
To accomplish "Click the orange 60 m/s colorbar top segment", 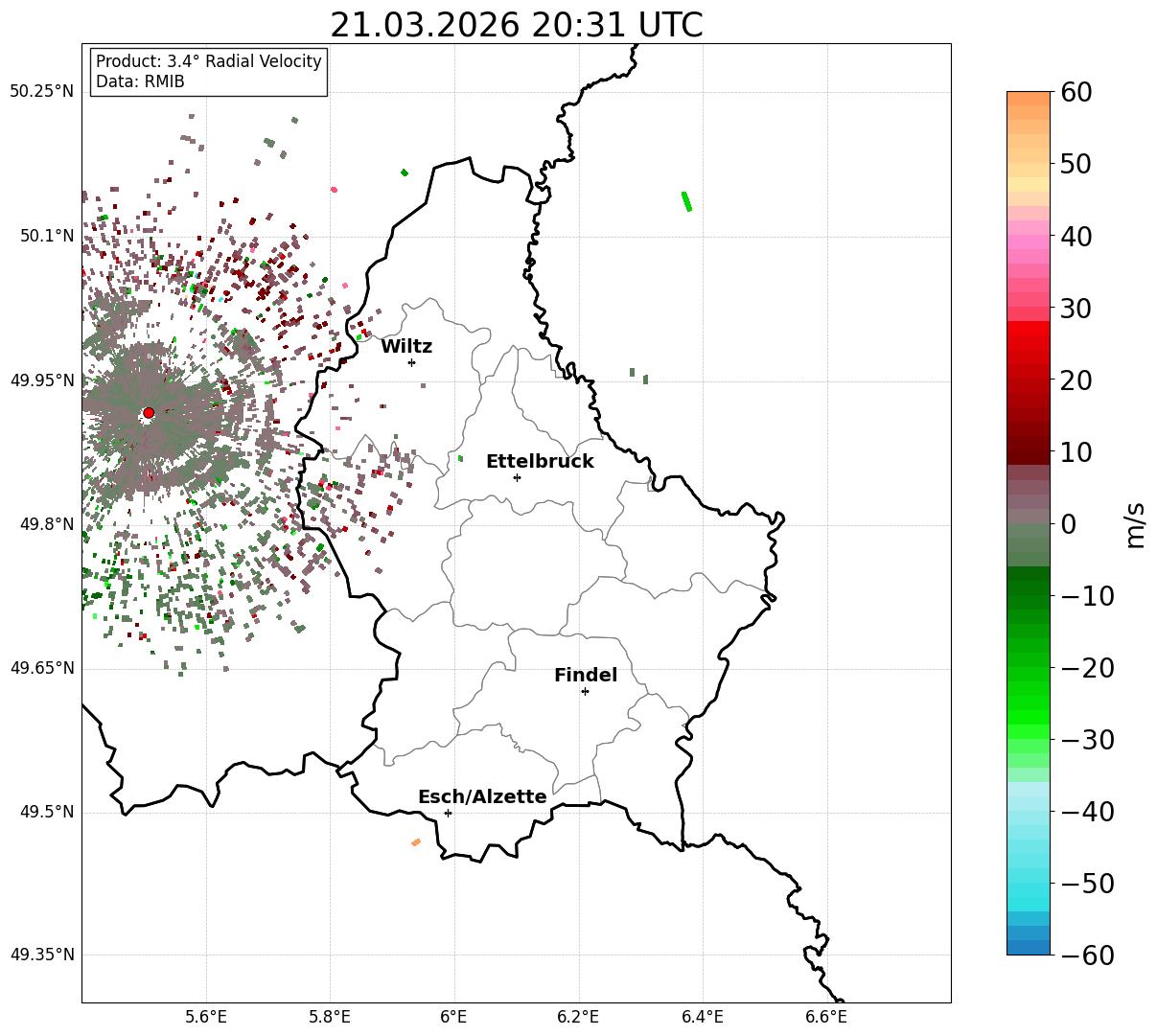I will pyautogui.click(x=1029, y=98).
